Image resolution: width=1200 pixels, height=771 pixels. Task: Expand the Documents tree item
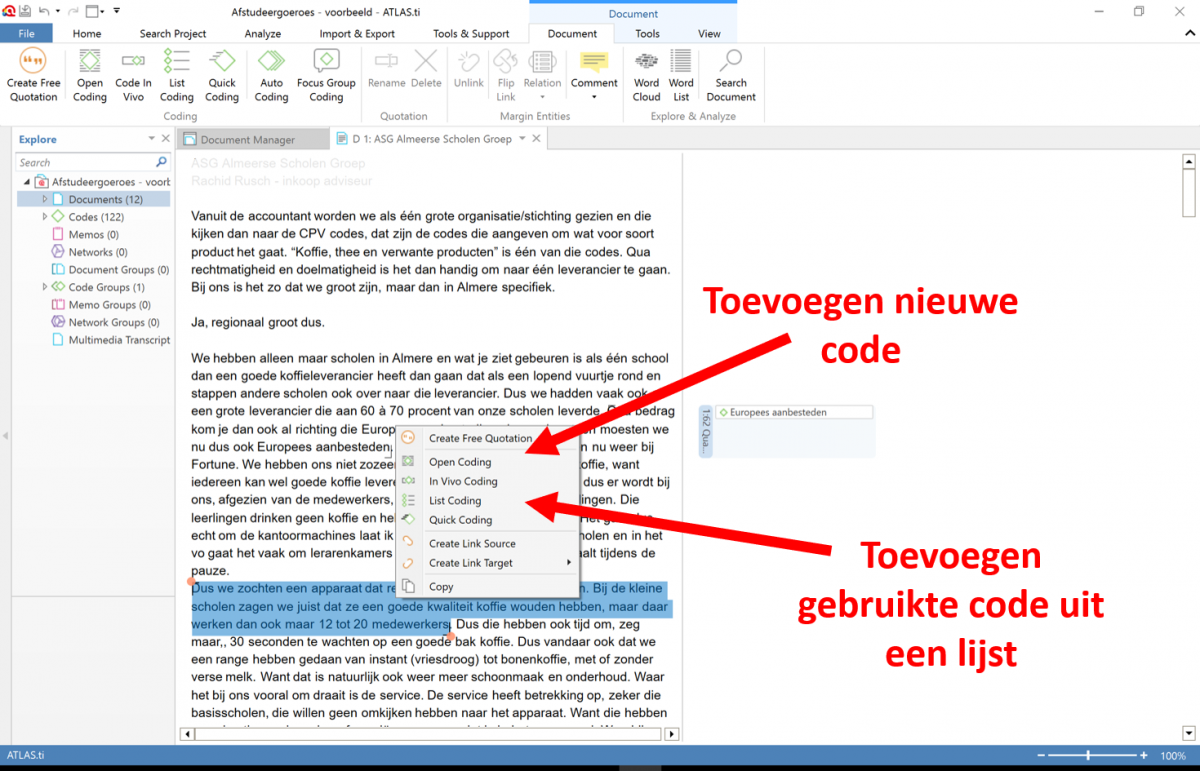pyautogui.click(x=43, y=199)
